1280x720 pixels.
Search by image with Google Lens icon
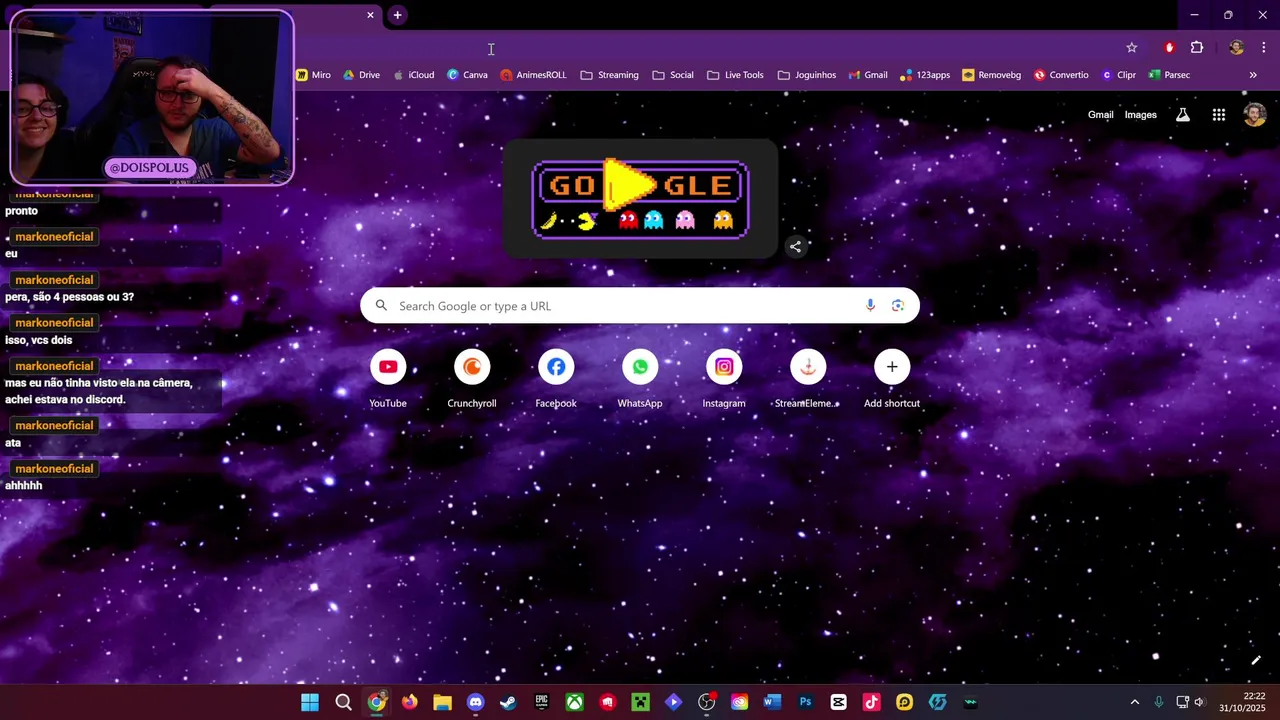[898, 306]
